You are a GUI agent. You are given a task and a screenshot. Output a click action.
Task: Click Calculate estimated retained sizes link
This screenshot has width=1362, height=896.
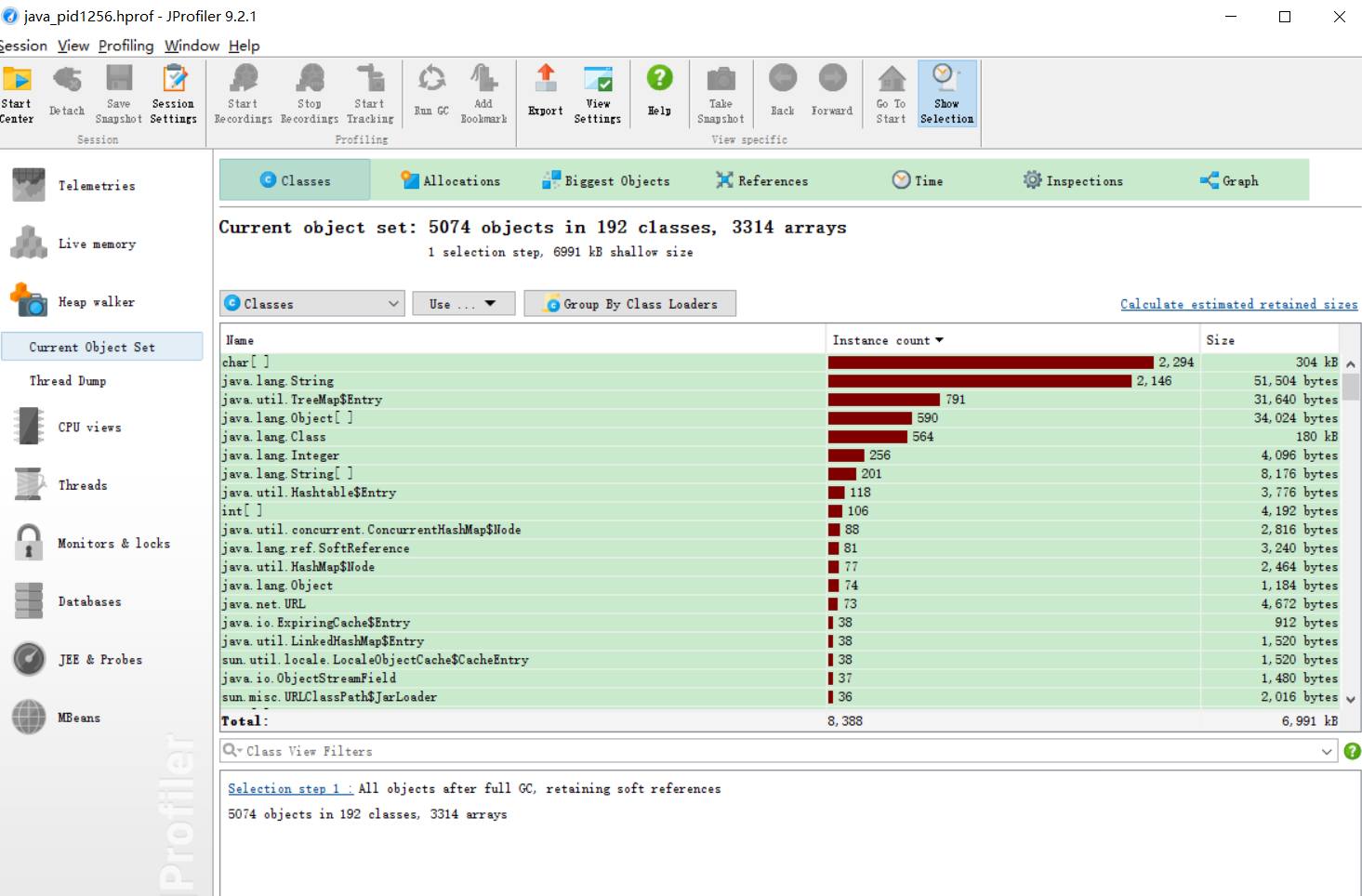point(1238,304)
